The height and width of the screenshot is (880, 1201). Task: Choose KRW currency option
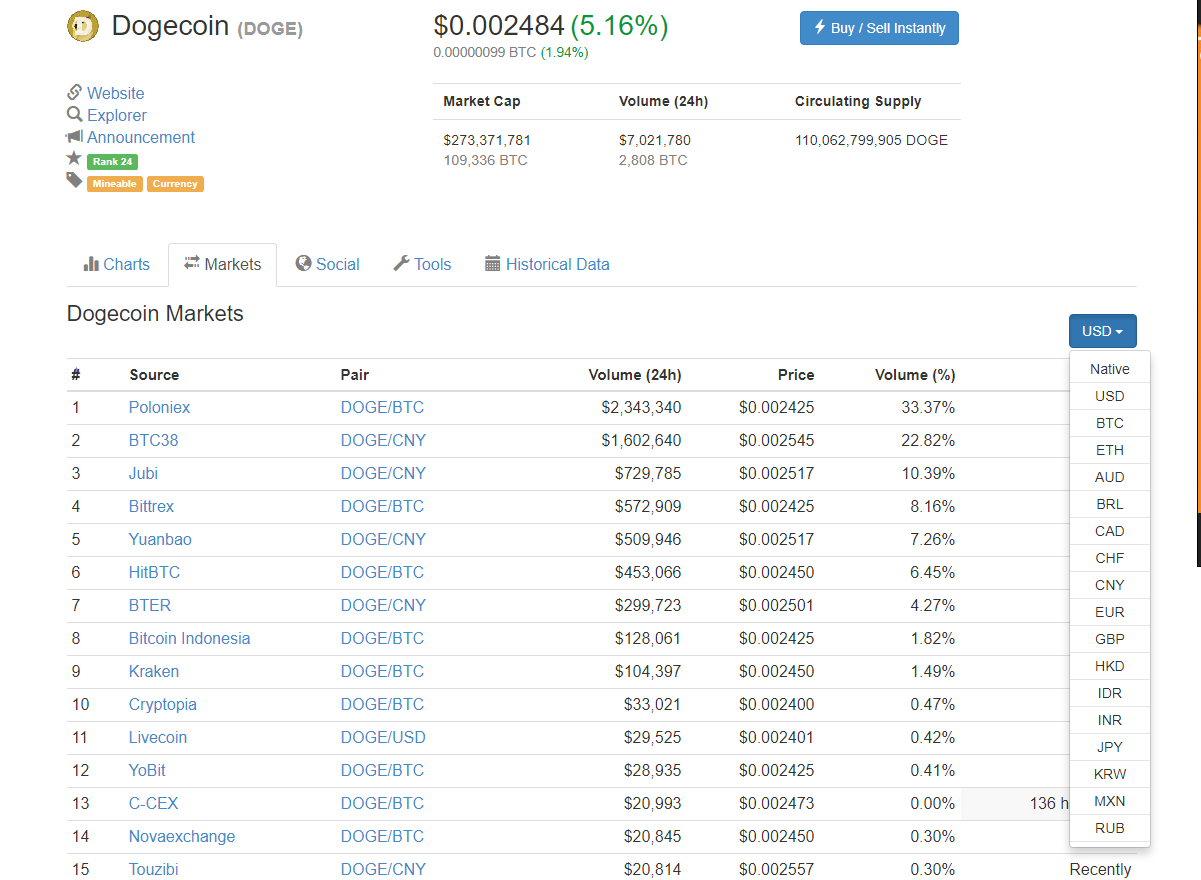click(x=1110, y=774)
